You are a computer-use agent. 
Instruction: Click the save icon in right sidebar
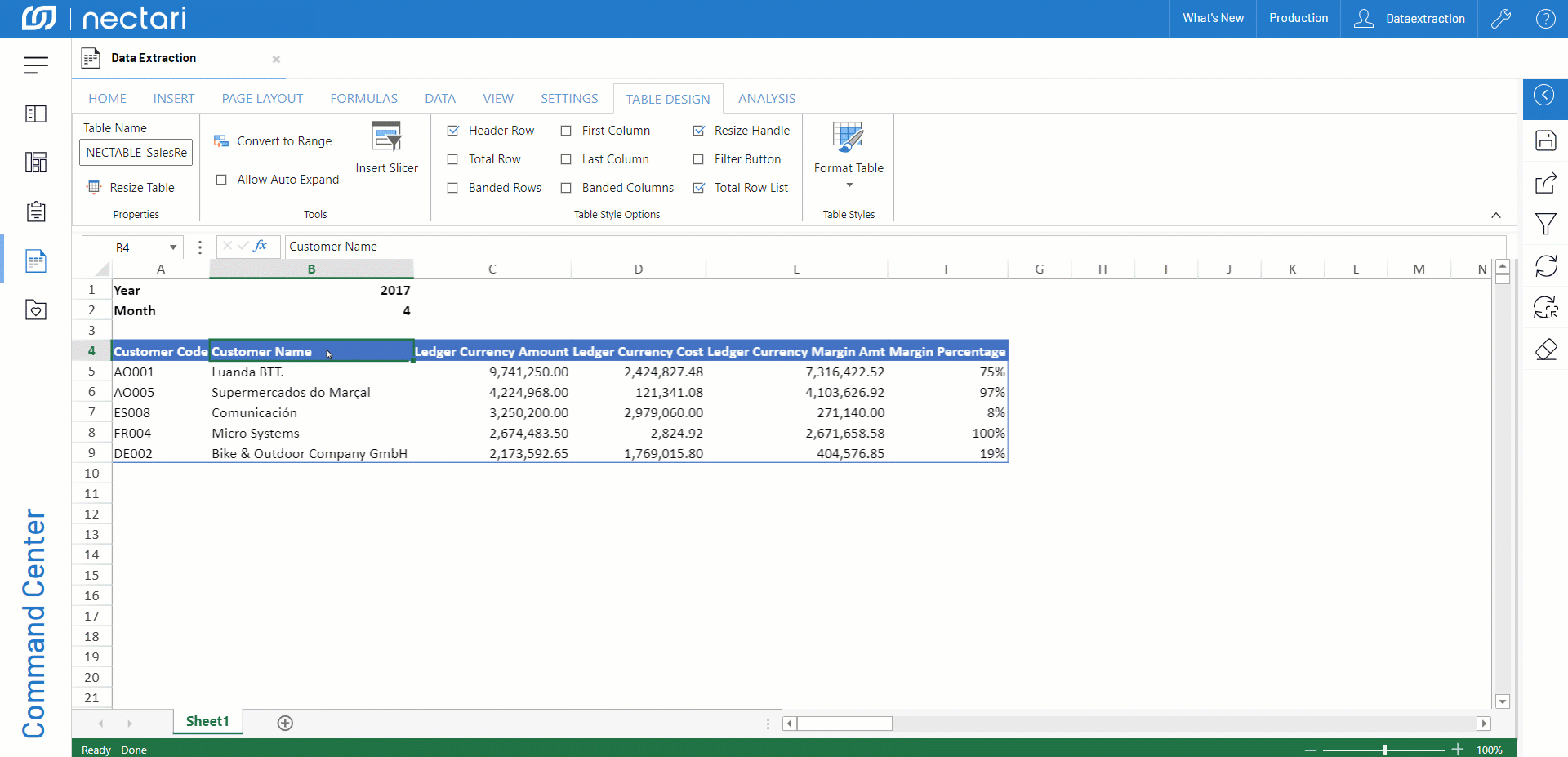[1545, 140]
